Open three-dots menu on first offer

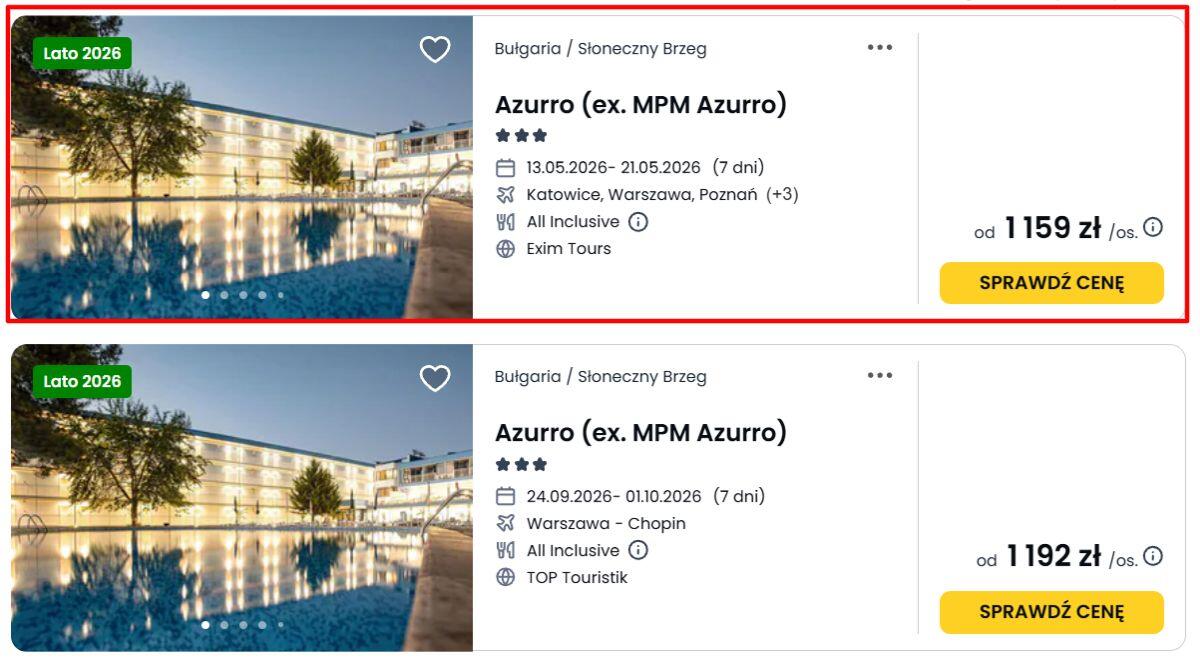point(880,47)
